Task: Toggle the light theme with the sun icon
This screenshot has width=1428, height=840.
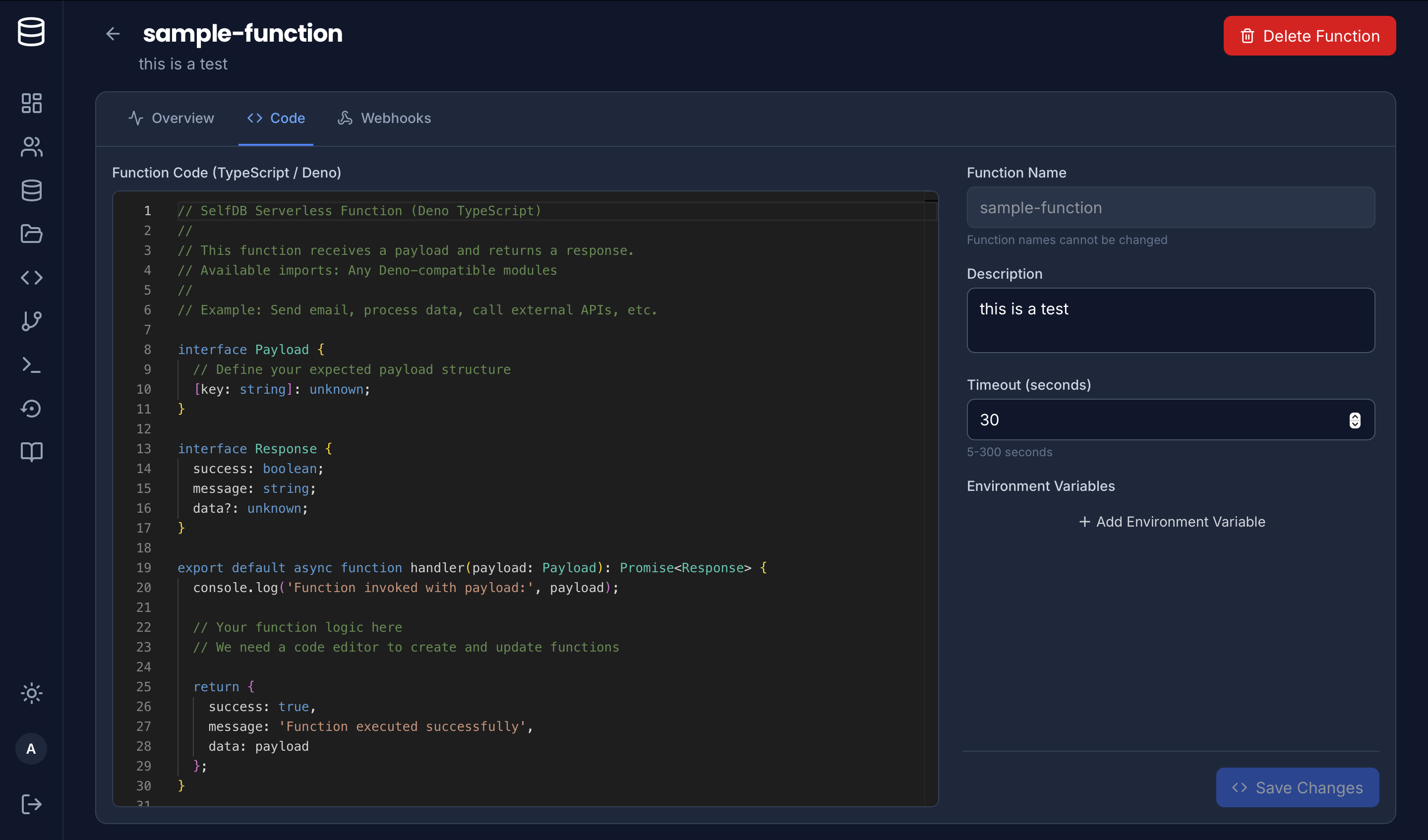Action: pyautogui.click(x=31, y=693)
